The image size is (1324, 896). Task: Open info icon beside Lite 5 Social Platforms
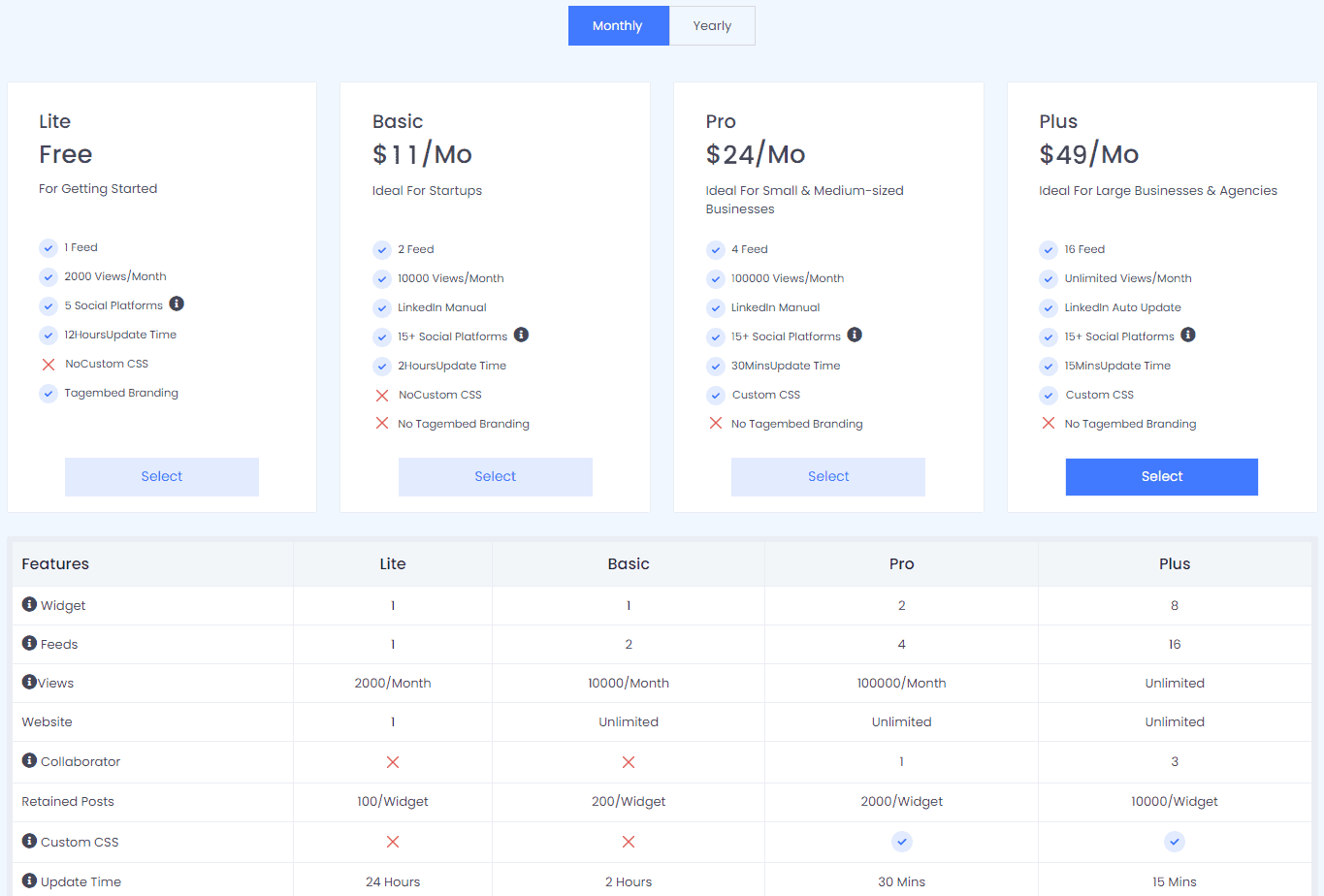pos(177,304)
